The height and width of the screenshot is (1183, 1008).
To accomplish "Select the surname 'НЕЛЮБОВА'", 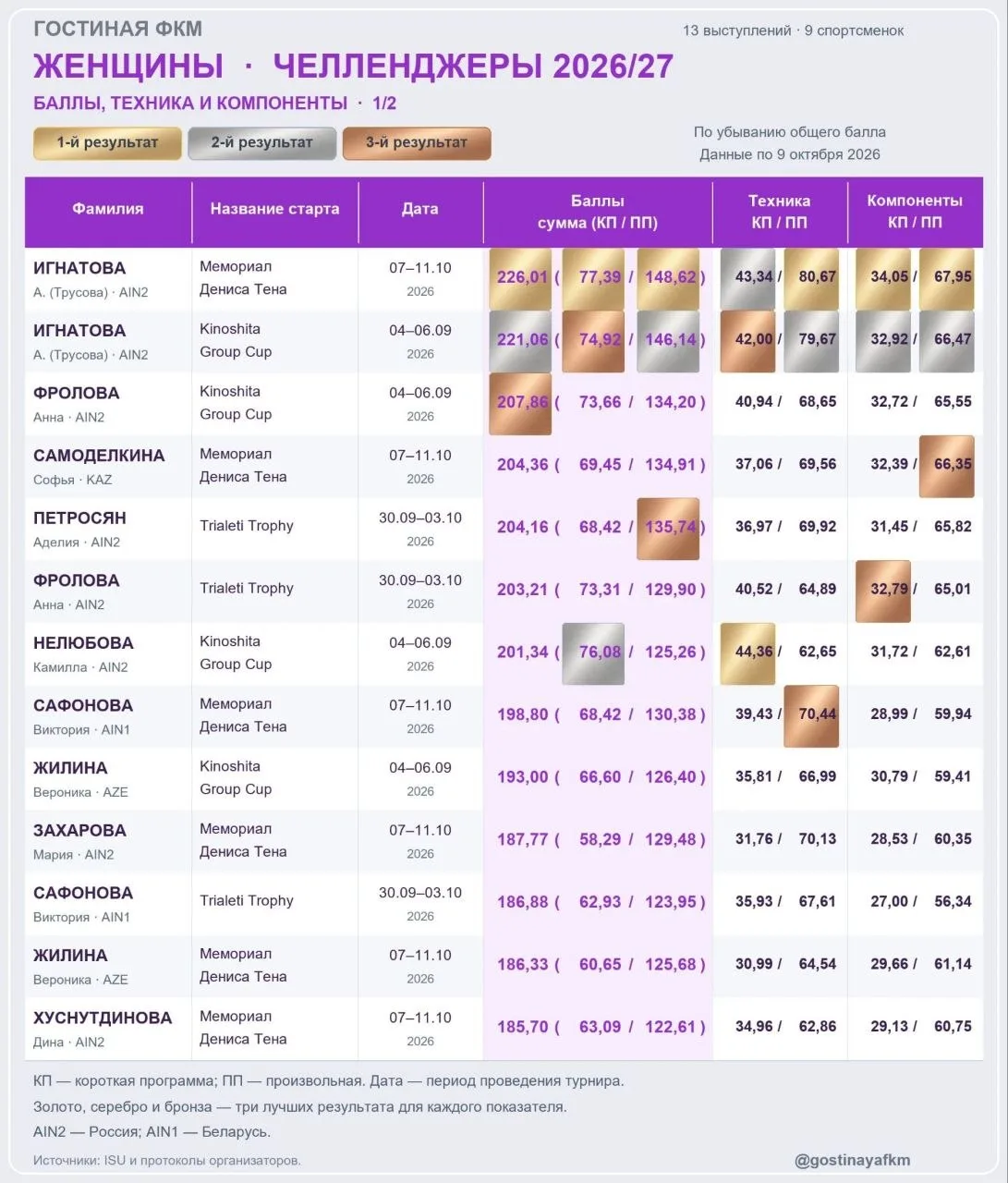I will click(83, 643).
